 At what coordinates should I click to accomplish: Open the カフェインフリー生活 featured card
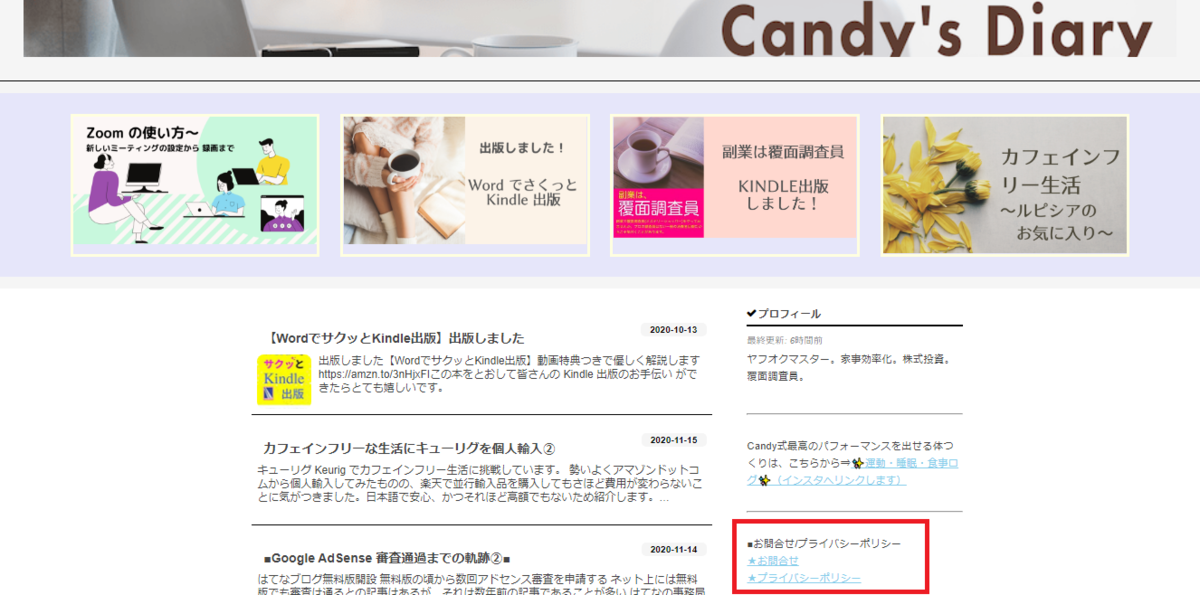pos(1005,185)
